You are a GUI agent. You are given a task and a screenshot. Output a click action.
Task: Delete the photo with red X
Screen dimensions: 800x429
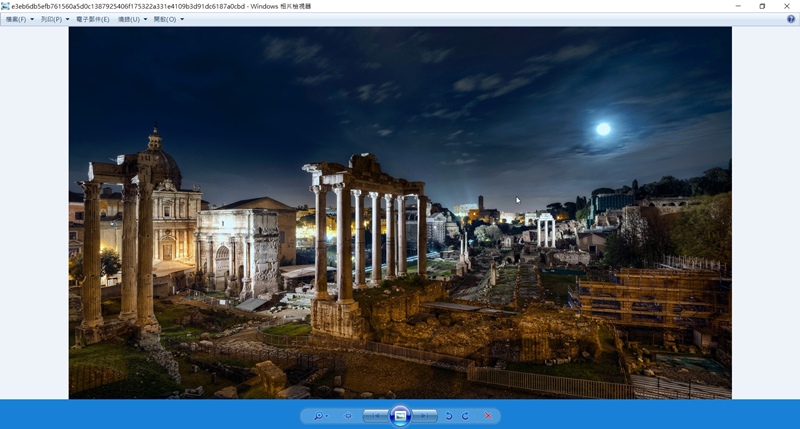point(488,416)
